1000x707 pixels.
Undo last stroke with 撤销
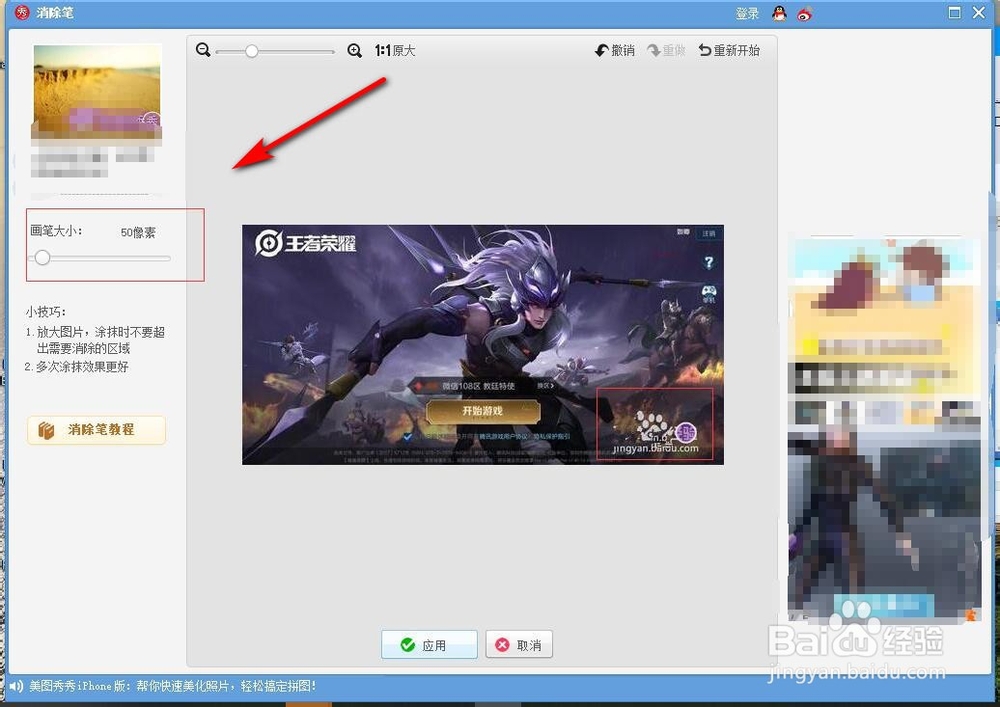point(615,50)
